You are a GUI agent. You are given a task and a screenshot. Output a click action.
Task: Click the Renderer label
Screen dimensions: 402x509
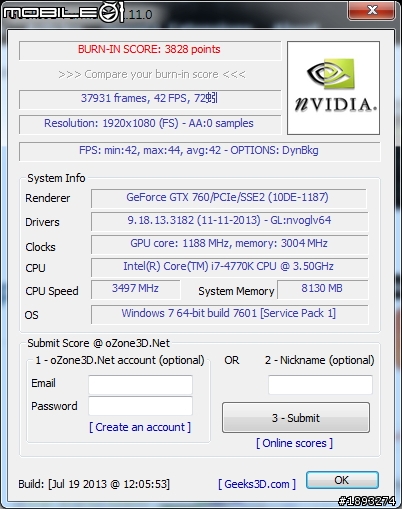pyautogui.click(x=48, y=198)
